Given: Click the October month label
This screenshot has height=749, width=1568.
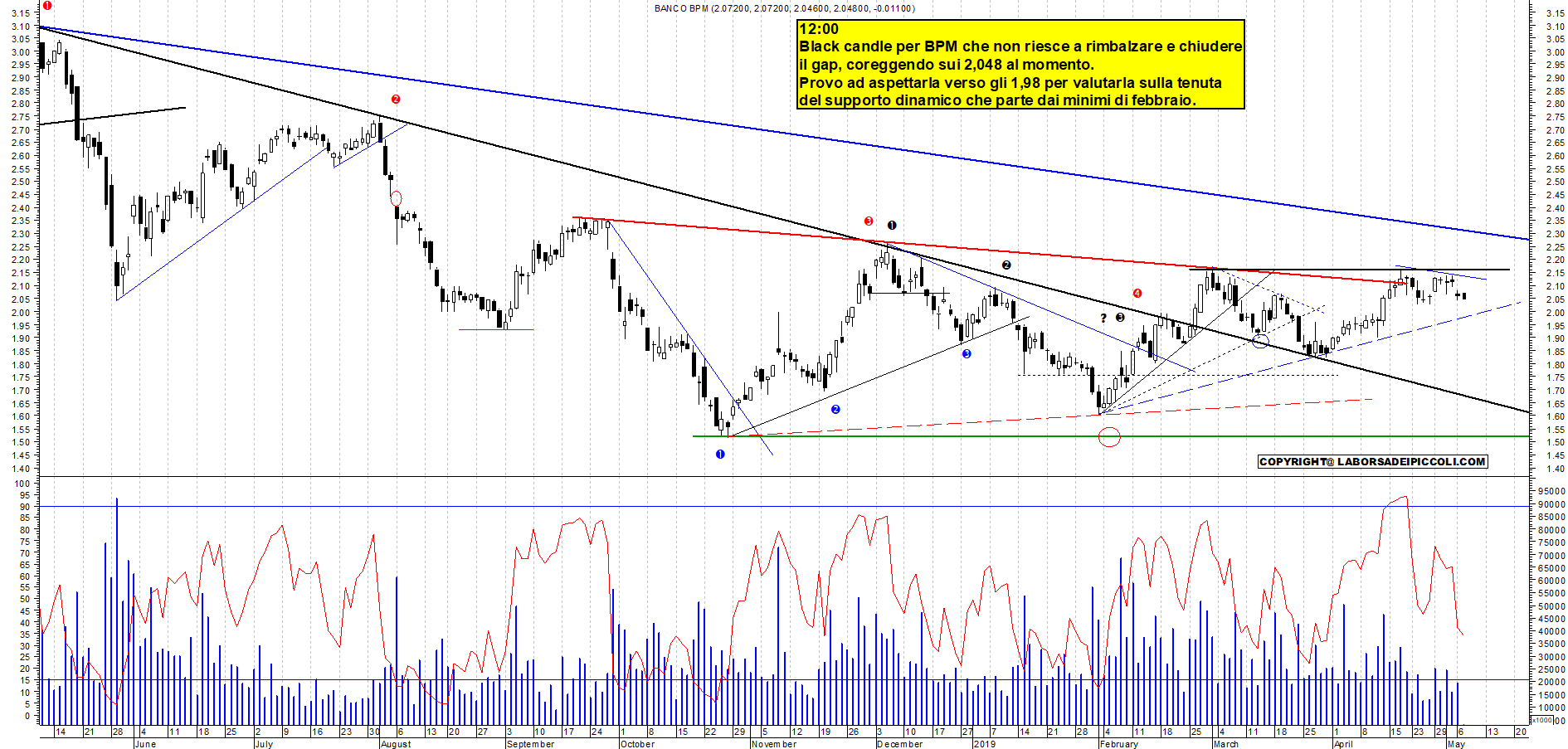Looking at the screenshot, I should click(638, 744).
